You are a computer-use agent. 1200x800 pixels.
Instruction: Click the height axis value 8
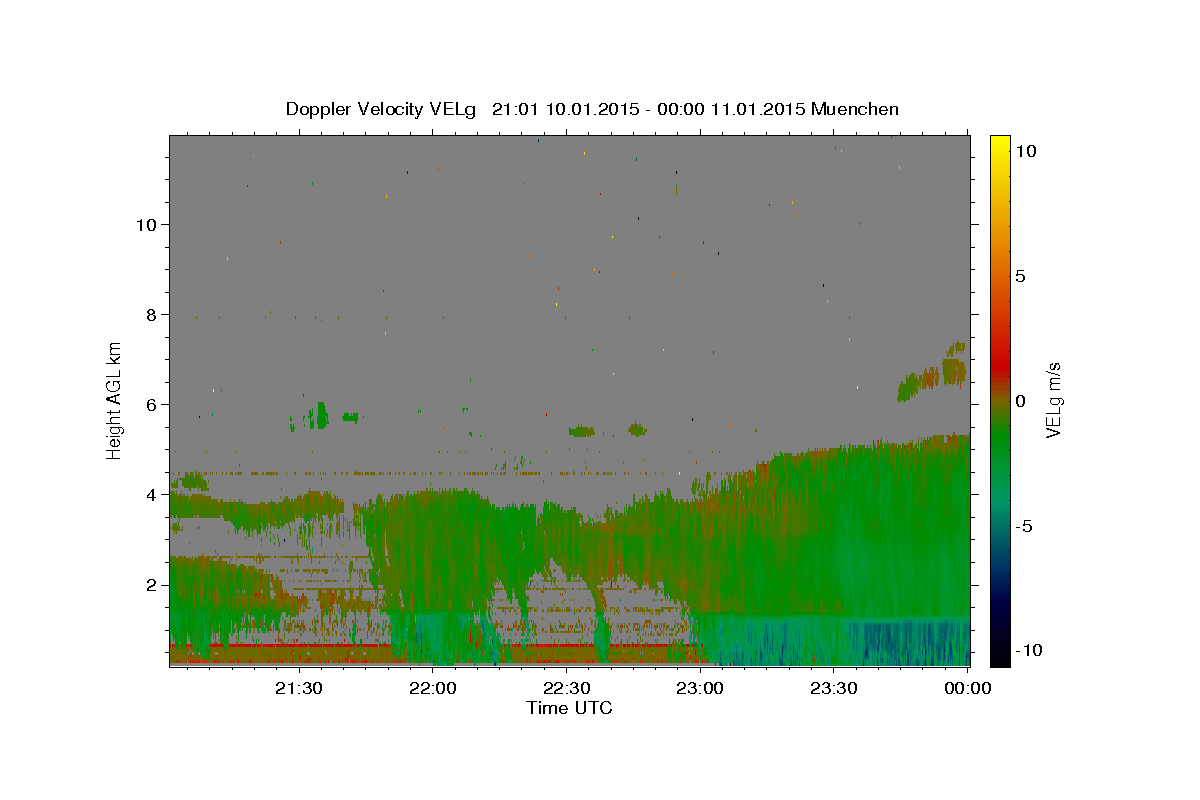[151, 314]
